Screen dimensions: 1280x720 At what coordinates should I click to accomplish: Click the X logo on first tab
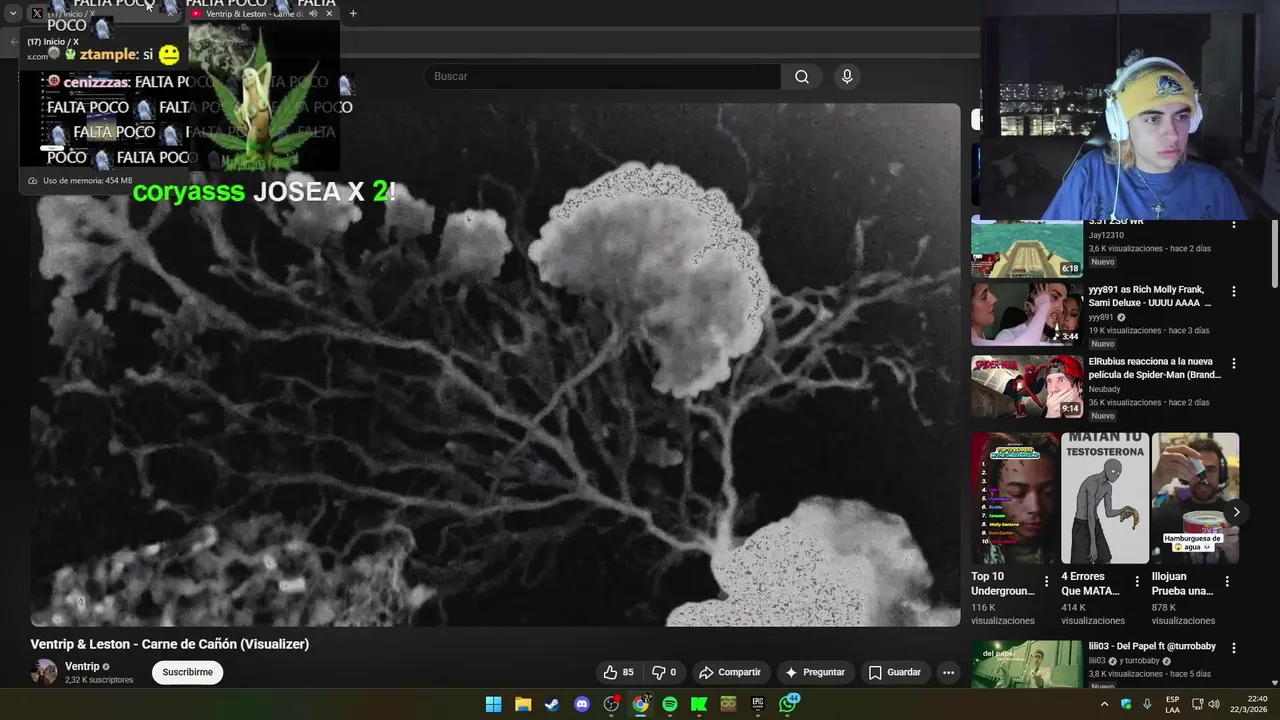[x=37, y=13]
